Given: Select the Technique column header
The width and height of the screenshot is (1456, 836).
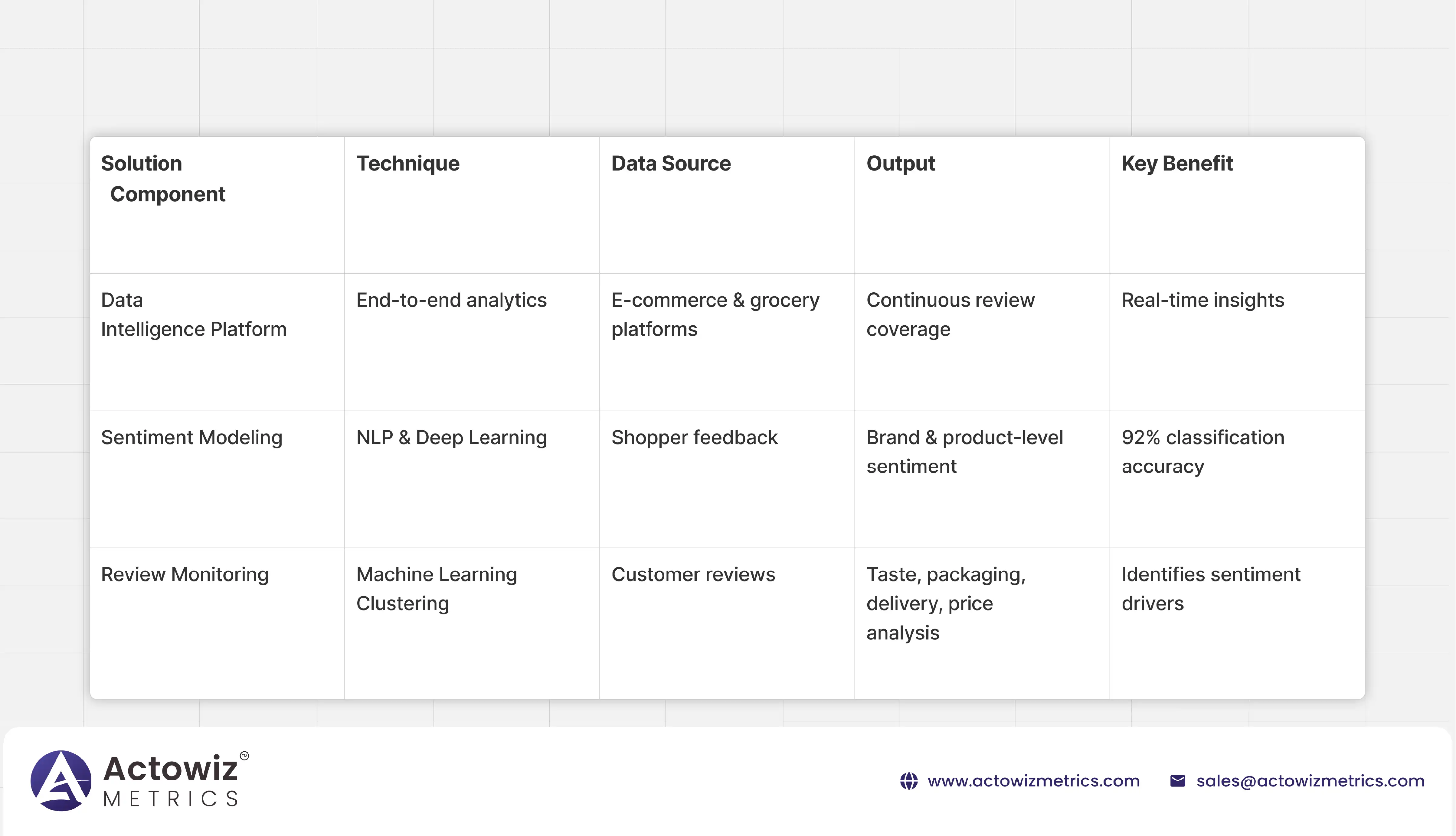Looking at the screenshot, I should click(x=408, y=164).
